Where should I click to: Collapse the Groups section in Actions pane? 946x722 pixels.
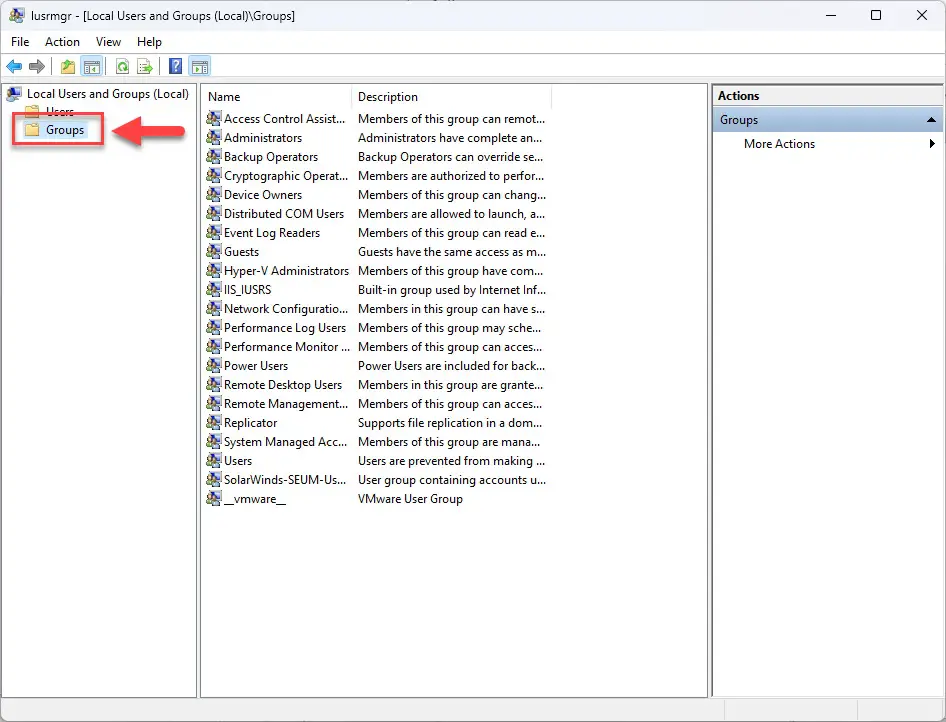pyautogui.click(x=931, y=120)
